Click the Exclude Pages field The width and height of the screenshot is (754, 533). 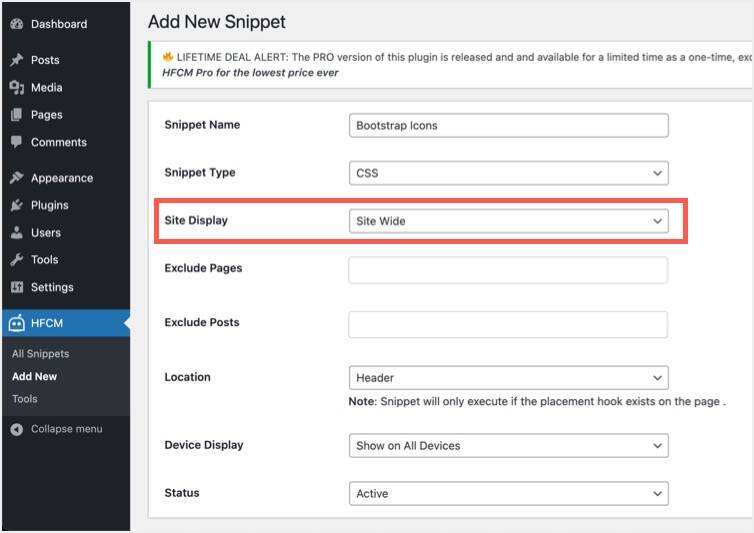point(508,270)
